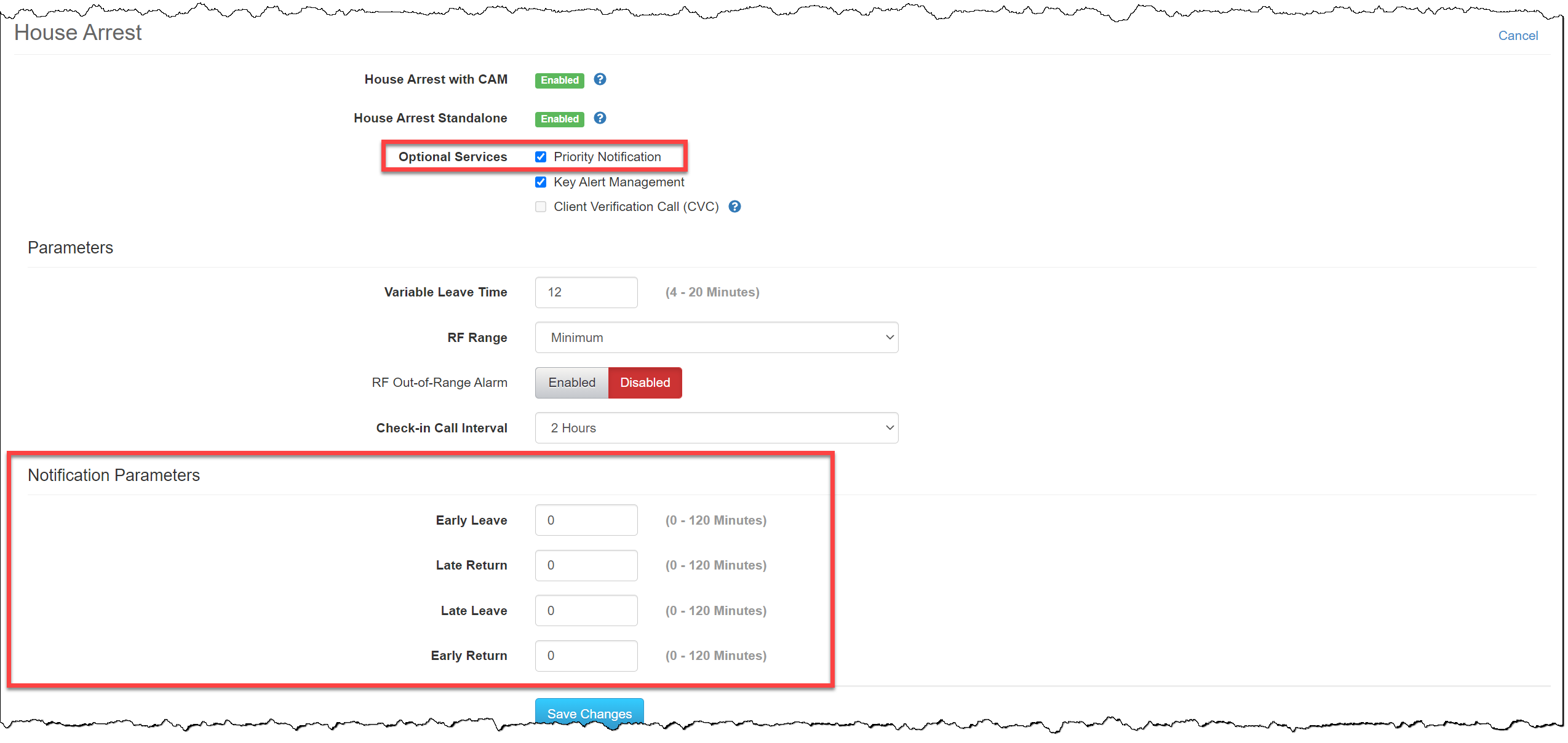Screen dimensions: 1568x743
Task: Click the Disabled state of RF Out-of-Range Alarm
Action: [645, 382]
